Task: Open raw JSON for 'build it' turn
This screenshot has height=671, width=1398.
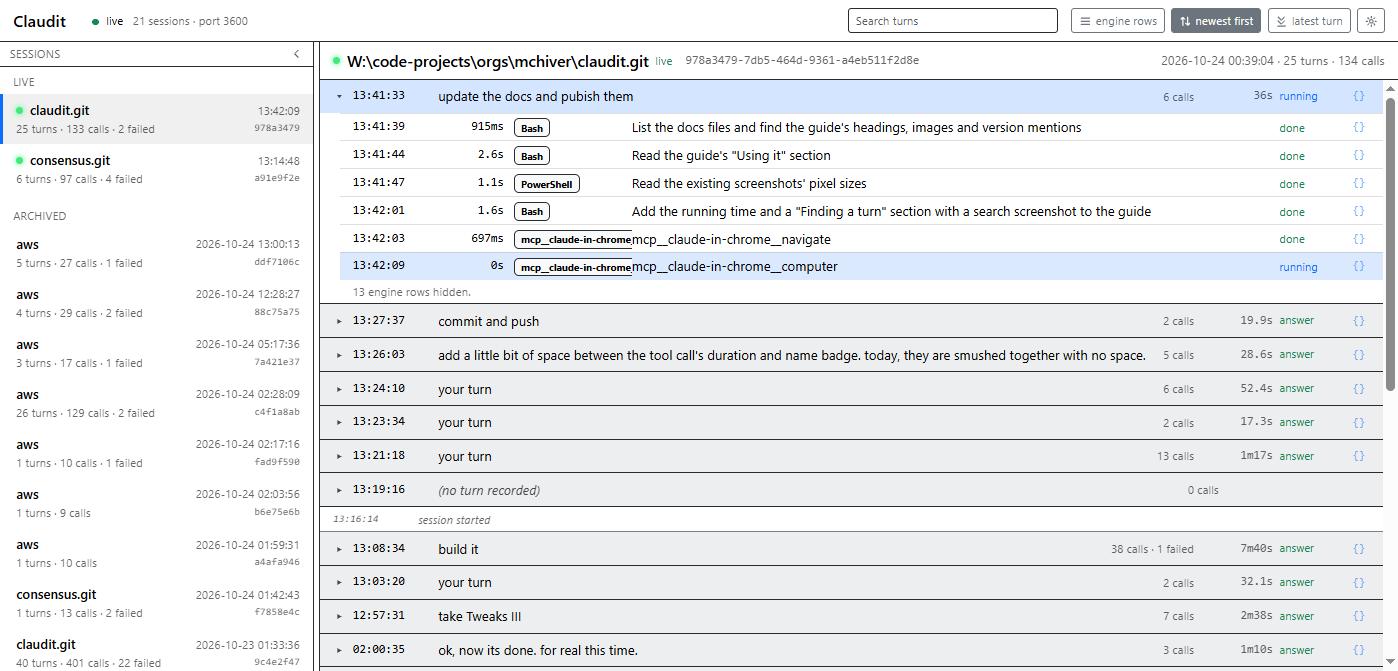Action: click(x=1358, y=549)
